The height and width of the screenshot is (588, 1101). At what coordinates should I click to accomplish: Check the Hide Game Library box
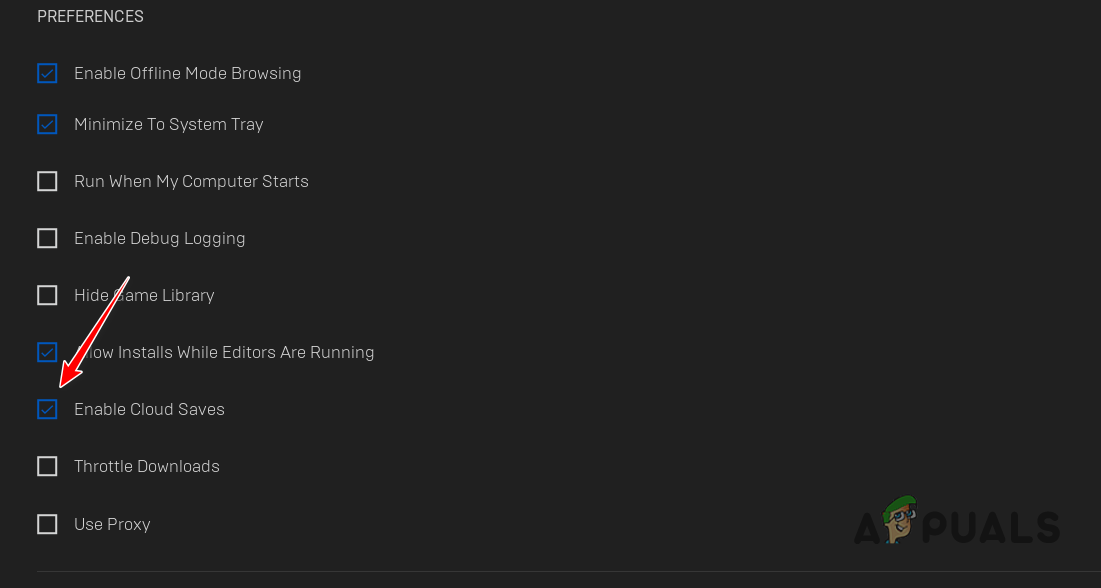(47, 295)
